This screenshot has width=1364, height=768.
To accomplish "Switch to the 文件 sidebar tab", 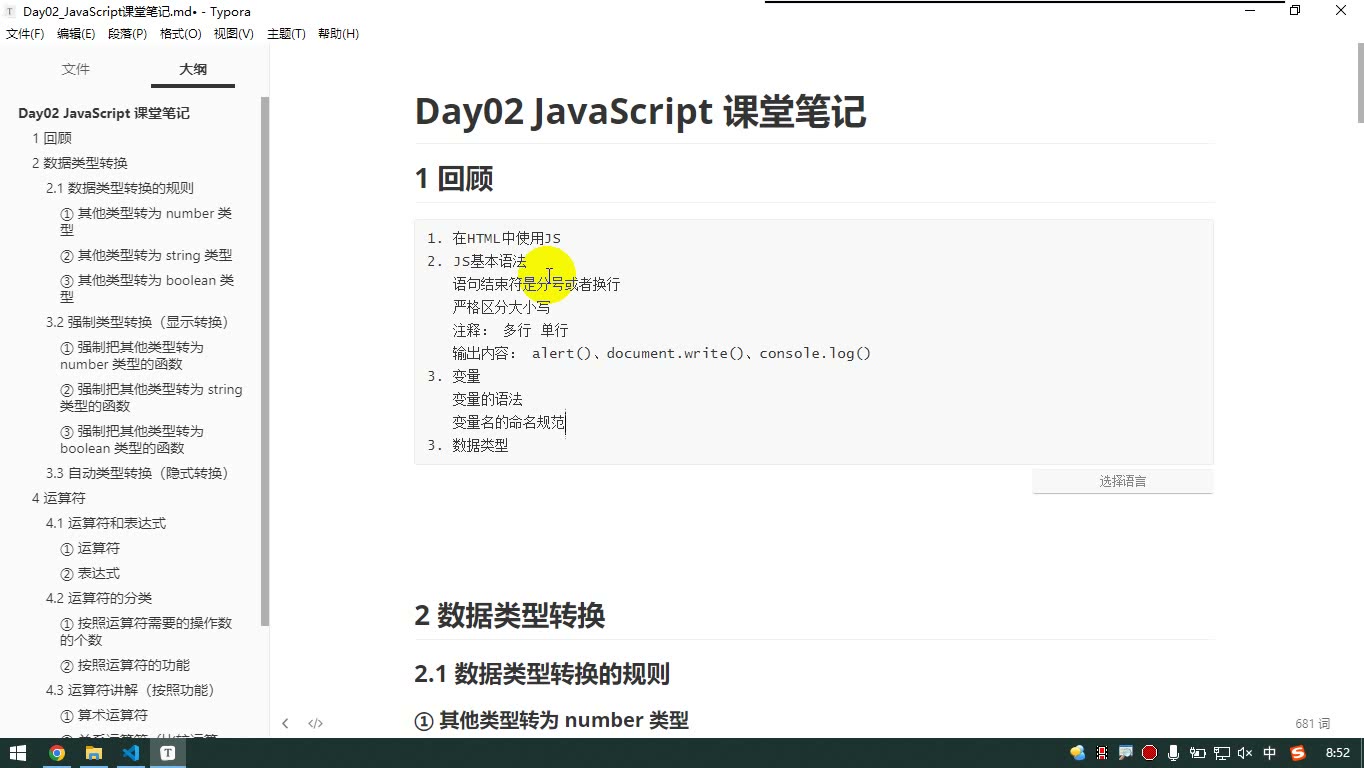I will coord(76,69).
